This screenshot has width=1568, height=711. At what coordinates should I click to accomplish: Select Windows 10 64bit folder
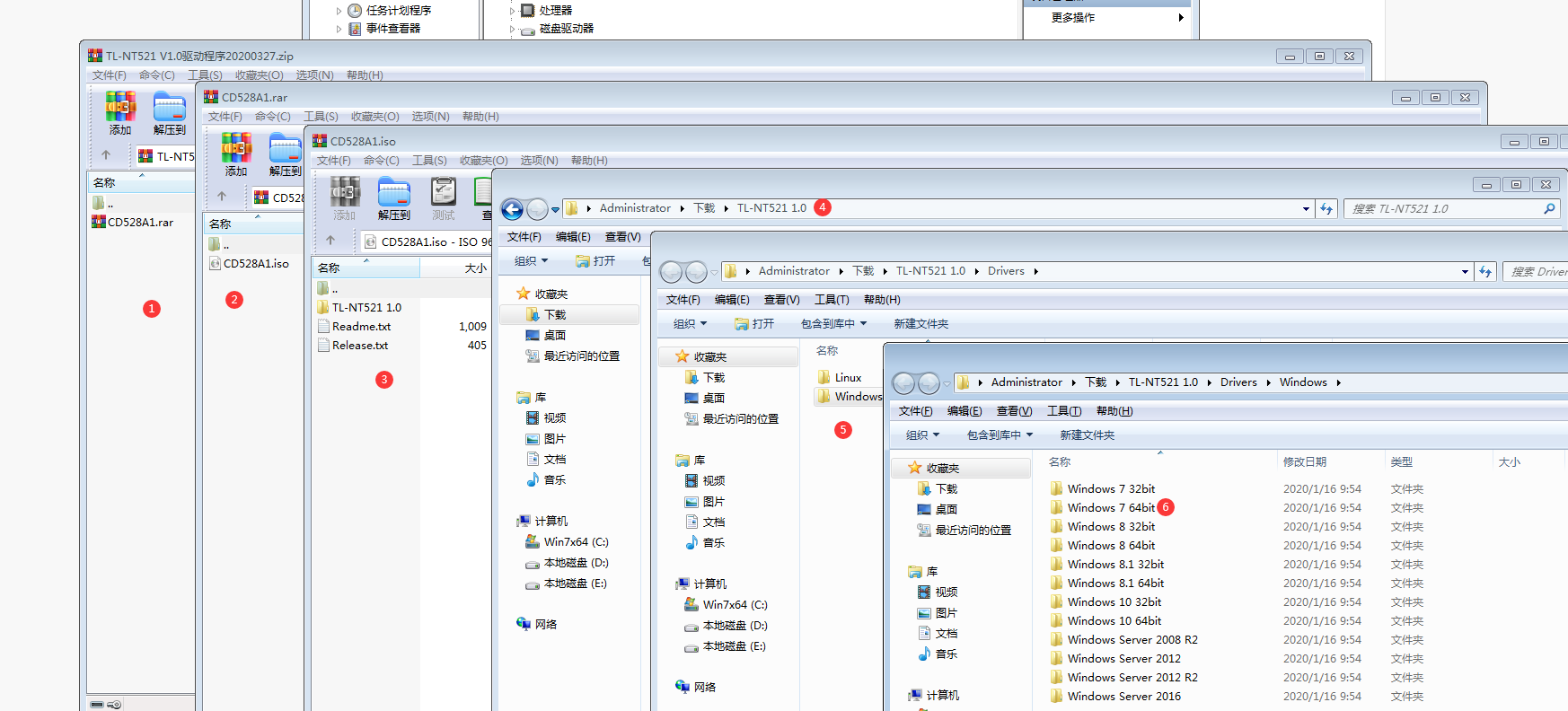tap(1106, 620)
